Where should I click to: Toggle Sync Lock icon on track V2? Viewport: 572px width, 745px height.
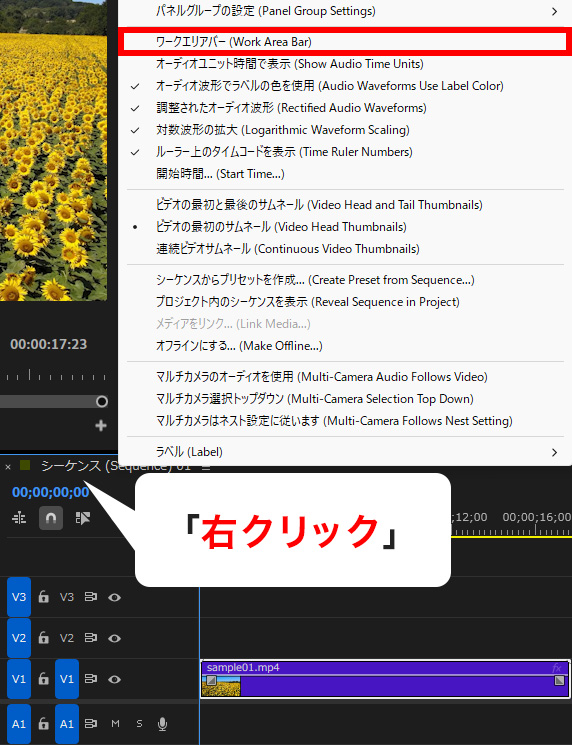click(91, 638)
